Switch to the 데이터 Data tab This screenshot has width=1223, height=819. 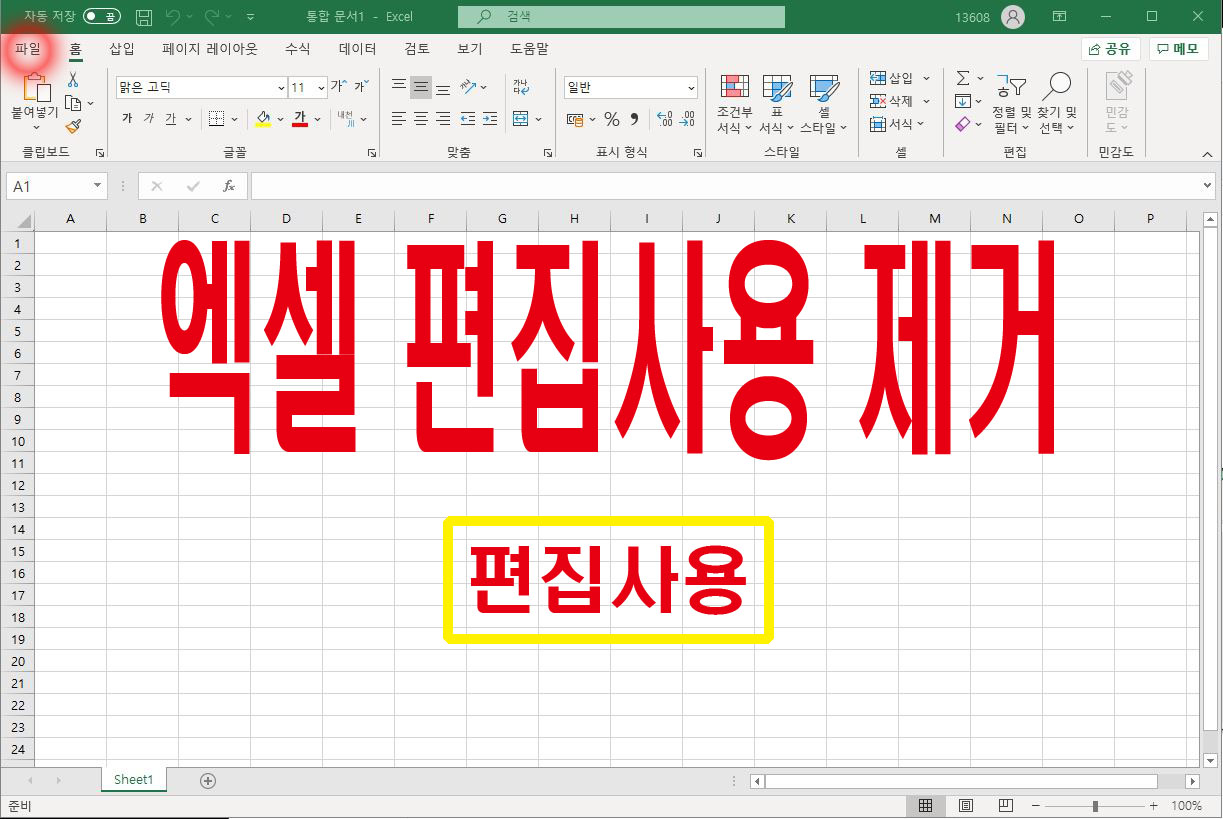coord(358,48)
